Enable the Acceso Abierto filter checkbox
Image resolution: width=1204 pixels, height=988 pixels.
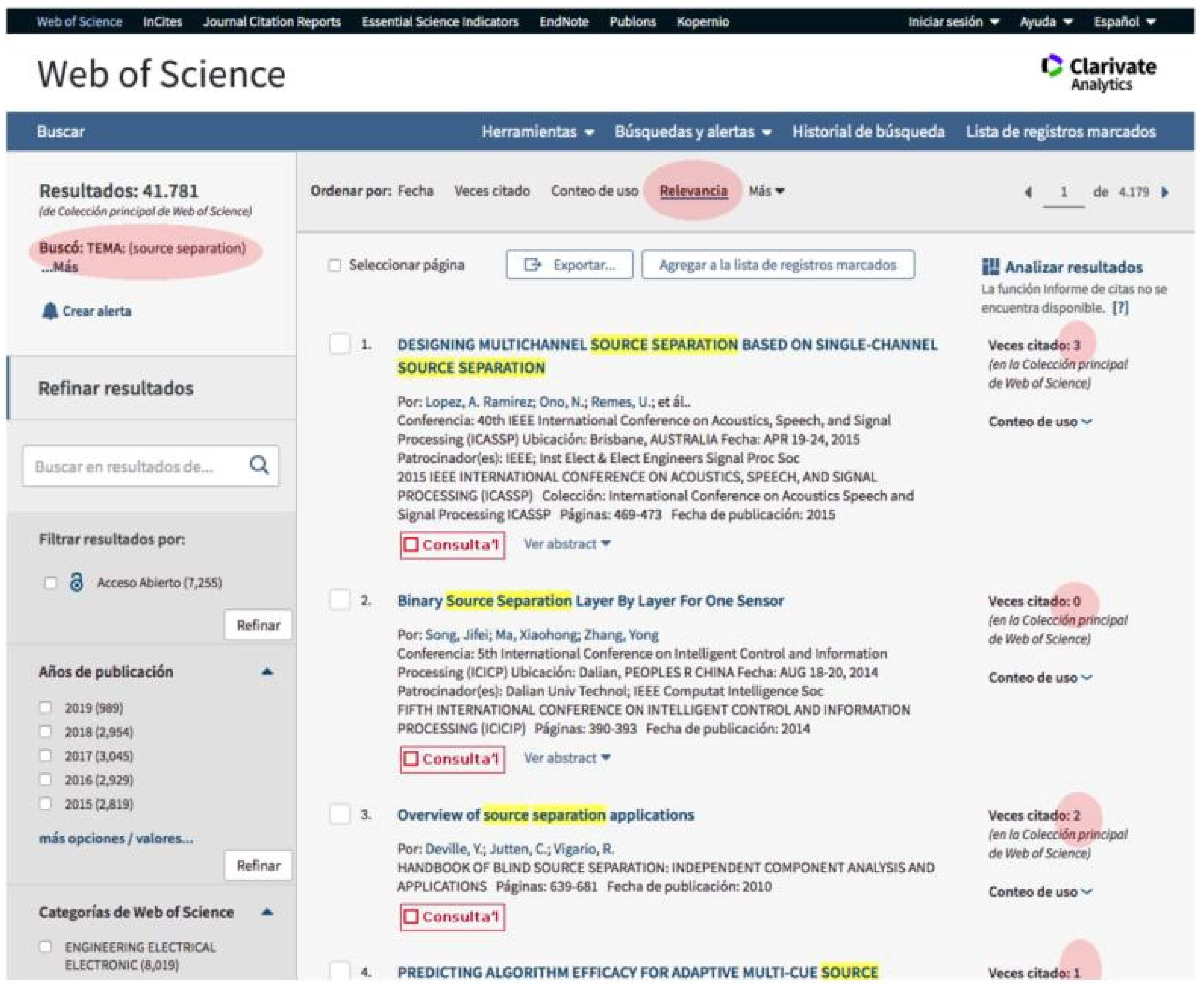pyautogui.click(x=50, y=582)
